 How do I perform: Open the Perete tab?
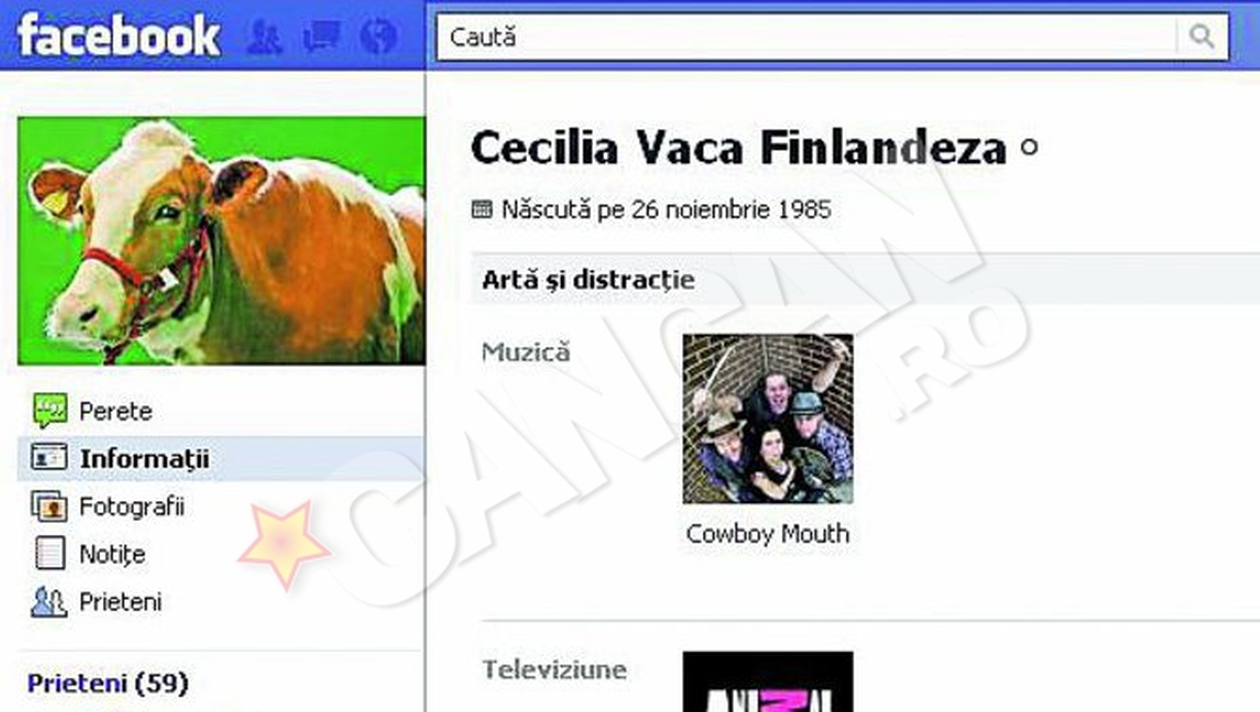click(x=116, y=411)
